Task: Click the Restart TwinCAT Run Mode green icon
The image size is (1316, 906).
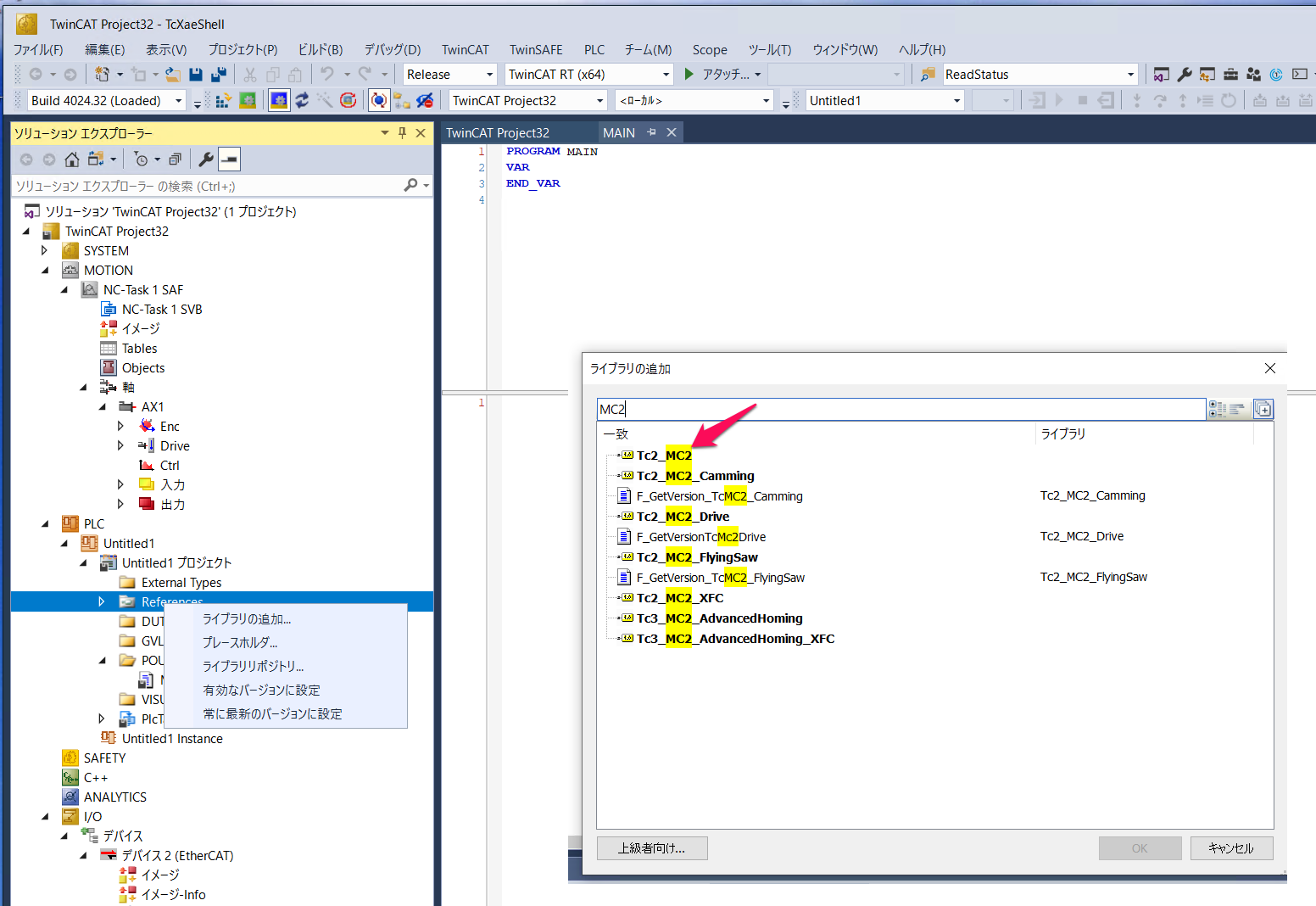Action: click(248, 101)
